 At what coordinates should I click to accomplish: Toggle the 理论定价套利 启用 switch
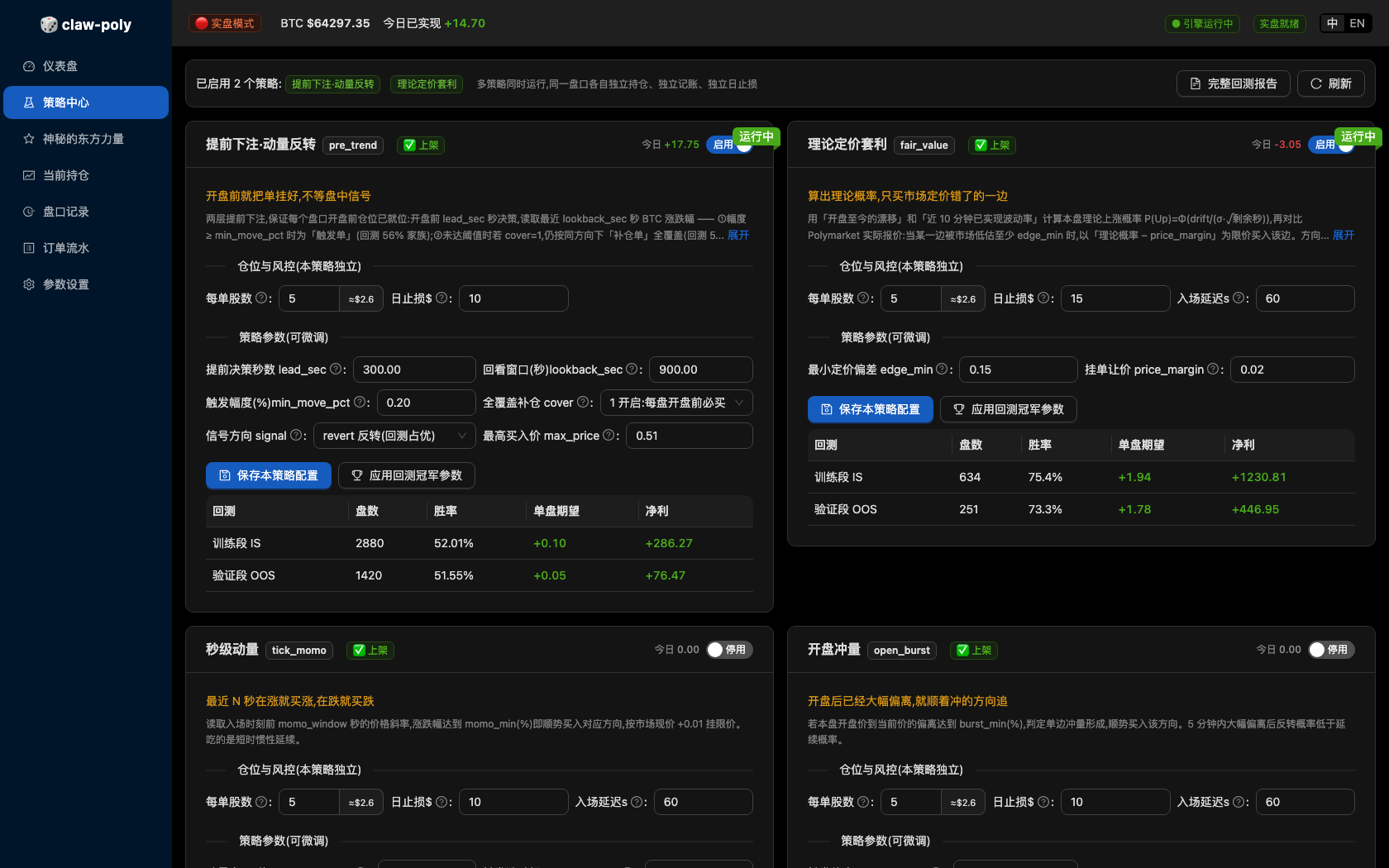tap(1331, 145)
